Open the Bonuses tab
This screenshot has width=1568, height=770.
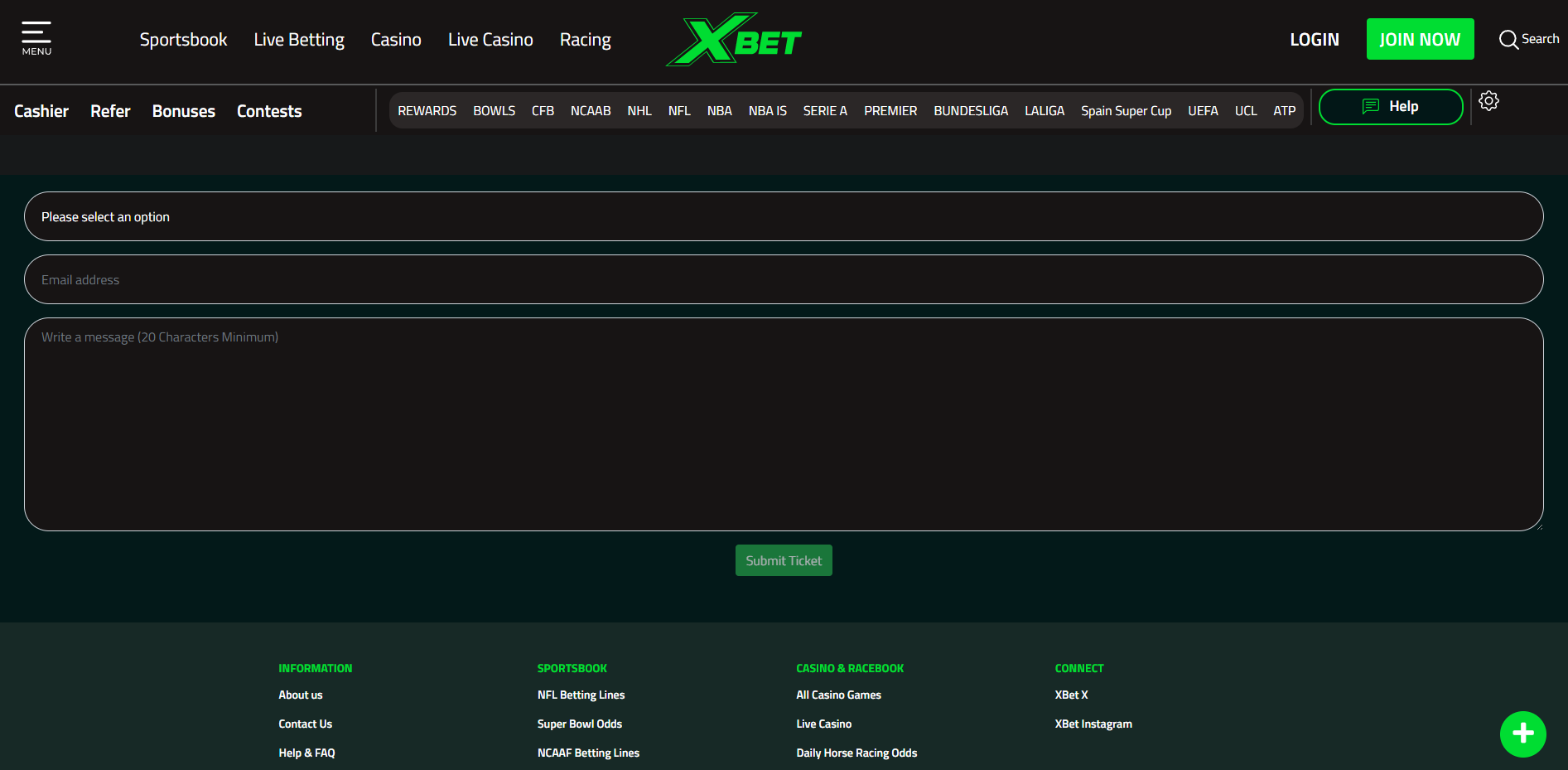tap(184, 111)
